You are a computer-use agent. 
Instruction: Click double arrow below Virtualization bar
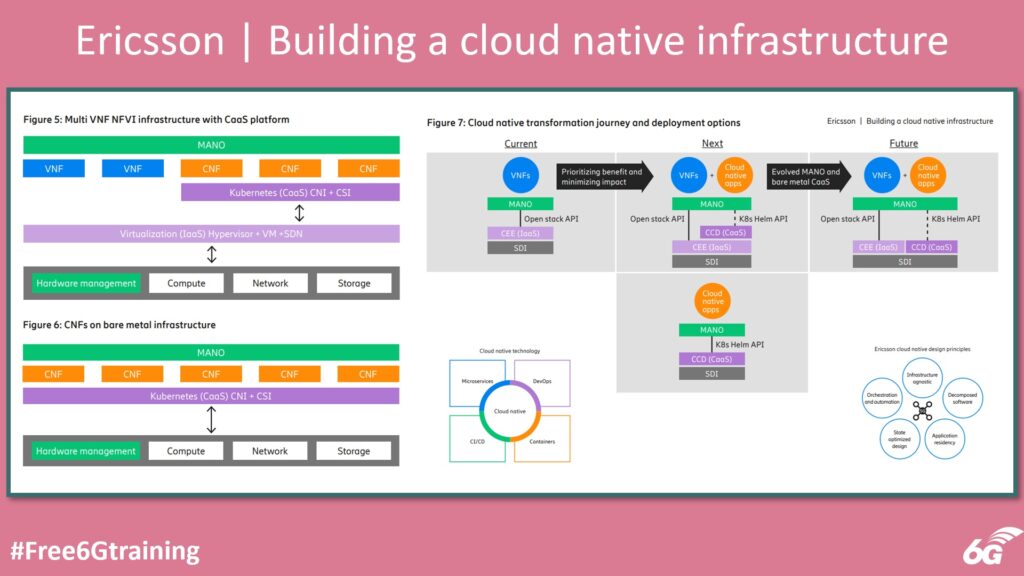click(x=211, y=254)
